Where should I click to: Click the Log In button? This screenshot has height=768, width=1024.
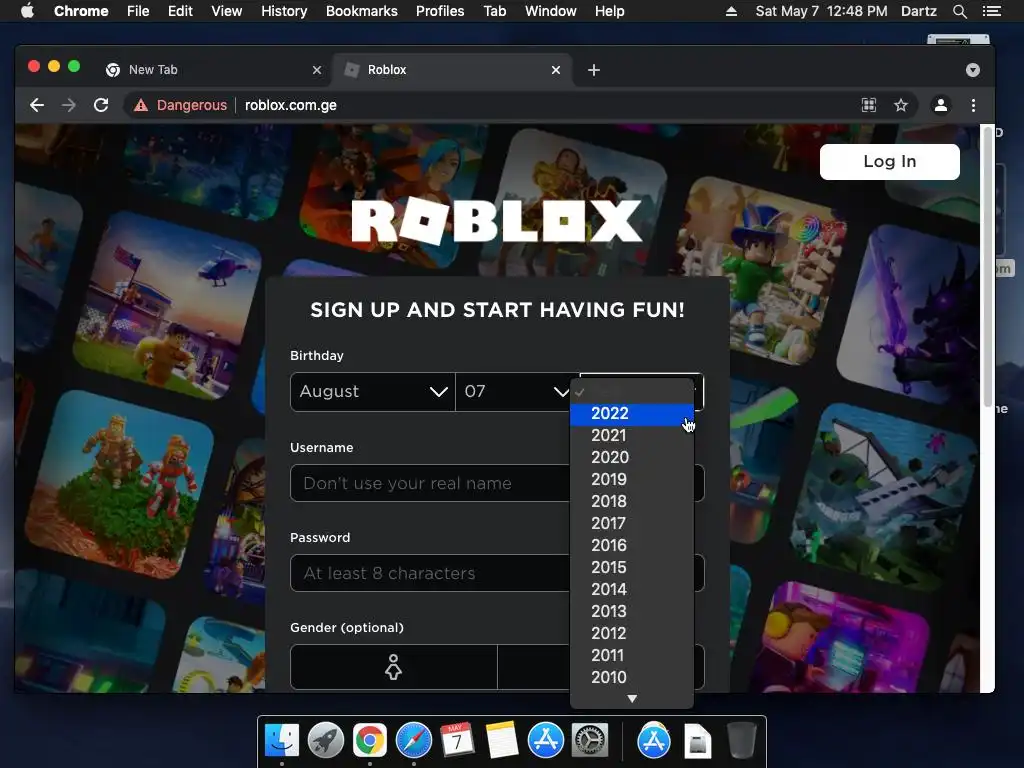(x=889, y=161)
